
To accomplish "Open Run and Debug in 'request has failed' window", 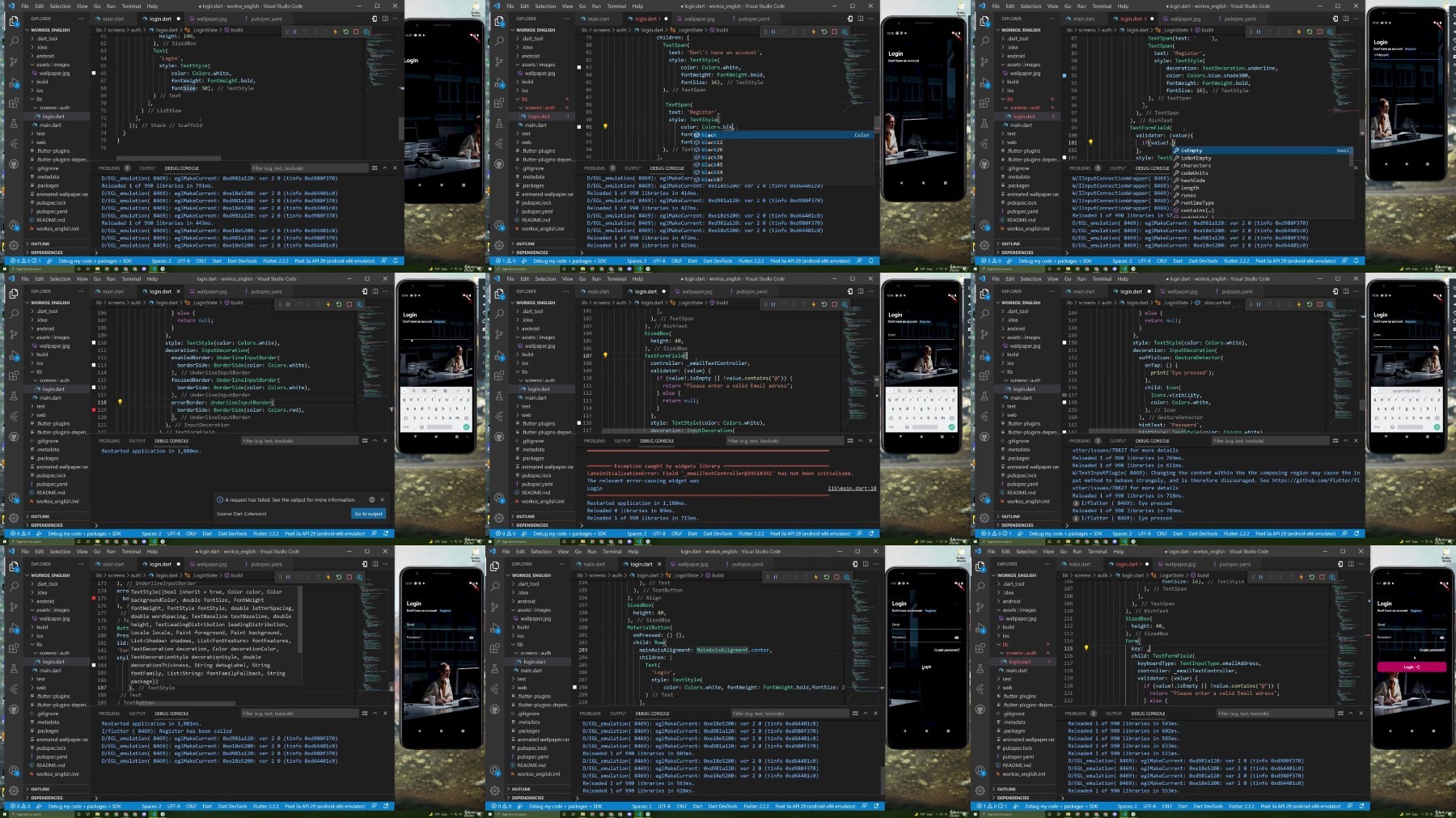I will click(14, 355).
